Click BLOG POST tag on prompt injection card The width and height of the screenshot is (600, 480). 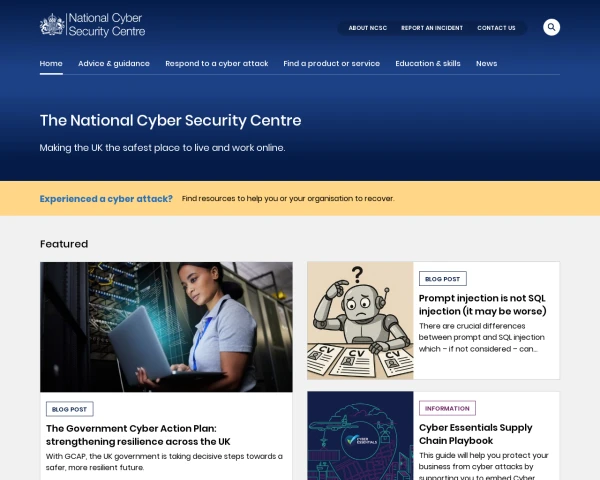tap(442, 279)
